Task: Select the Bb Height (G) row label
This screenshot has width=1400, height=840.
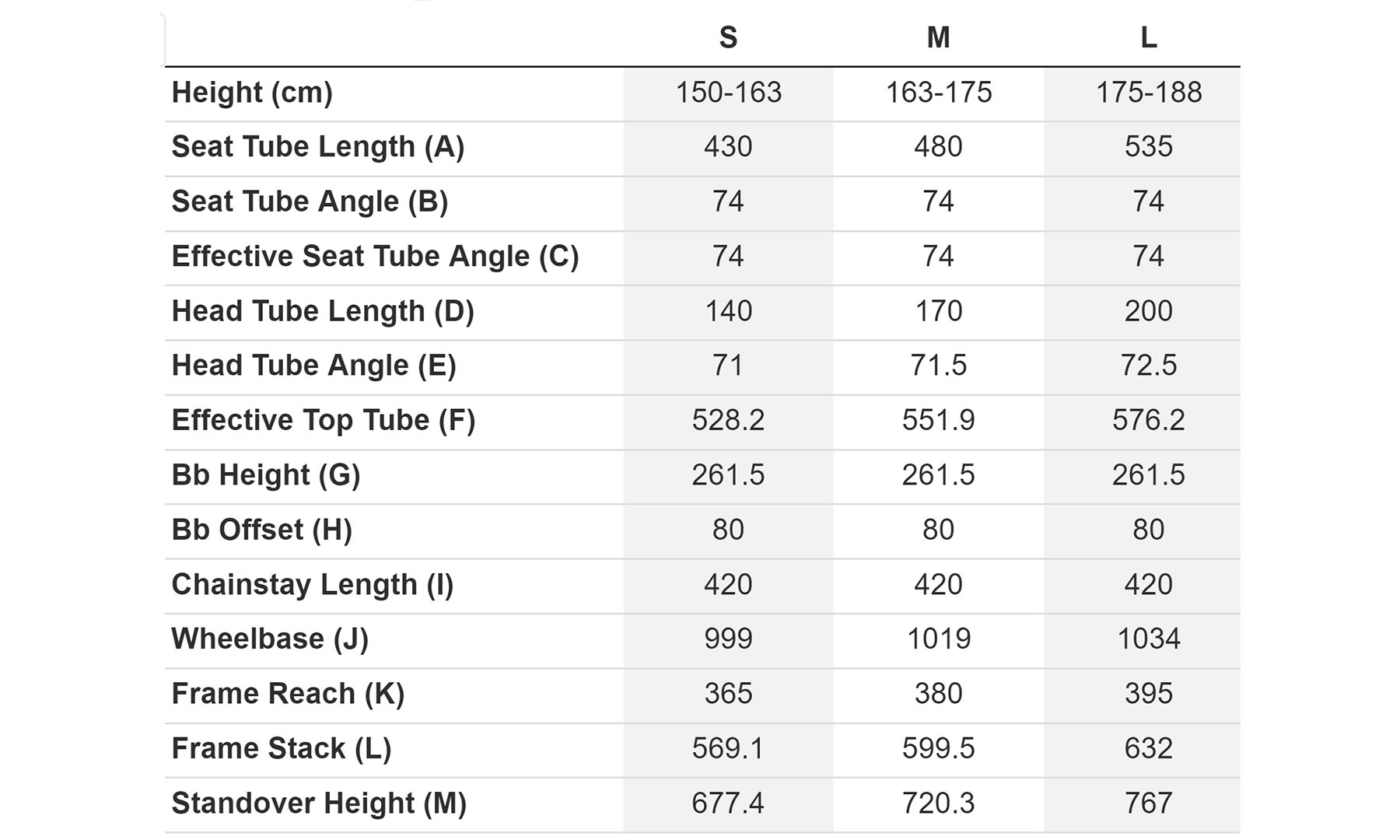Action: coord(265,475)
